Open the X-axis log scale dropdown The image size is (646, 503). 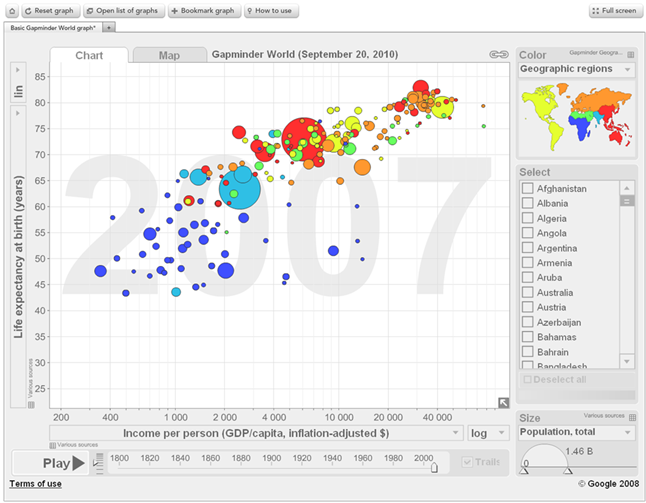(488, 433)
